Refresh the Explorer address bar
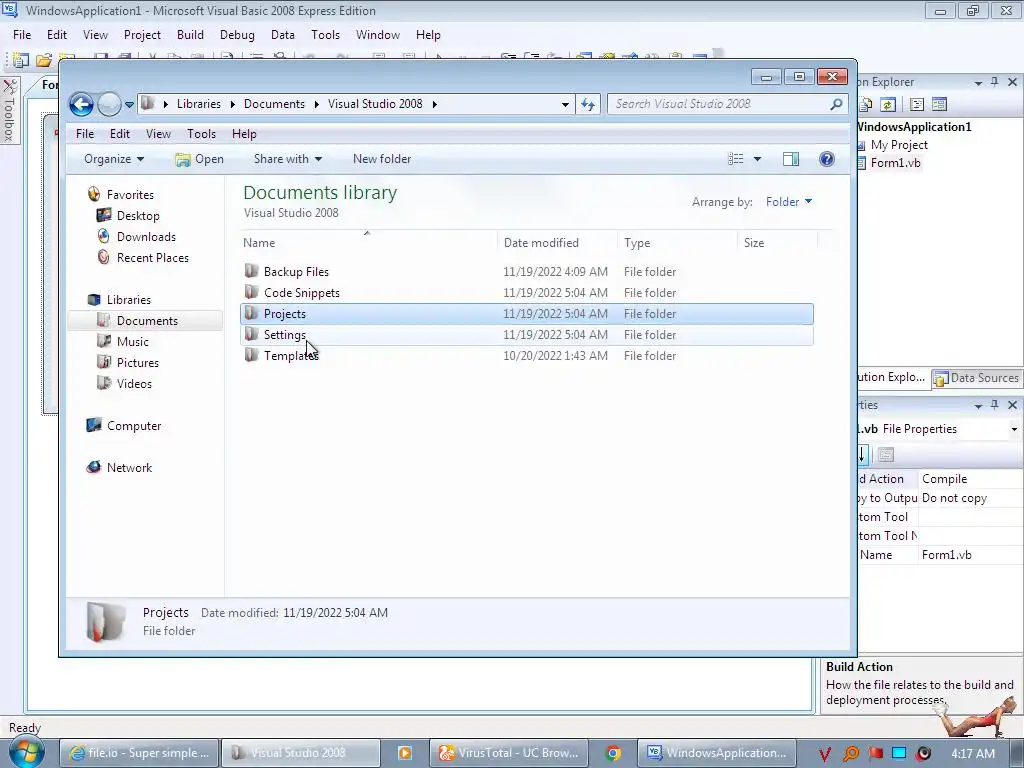Screen dimensions: 1024x768 (x=588, y=104)
